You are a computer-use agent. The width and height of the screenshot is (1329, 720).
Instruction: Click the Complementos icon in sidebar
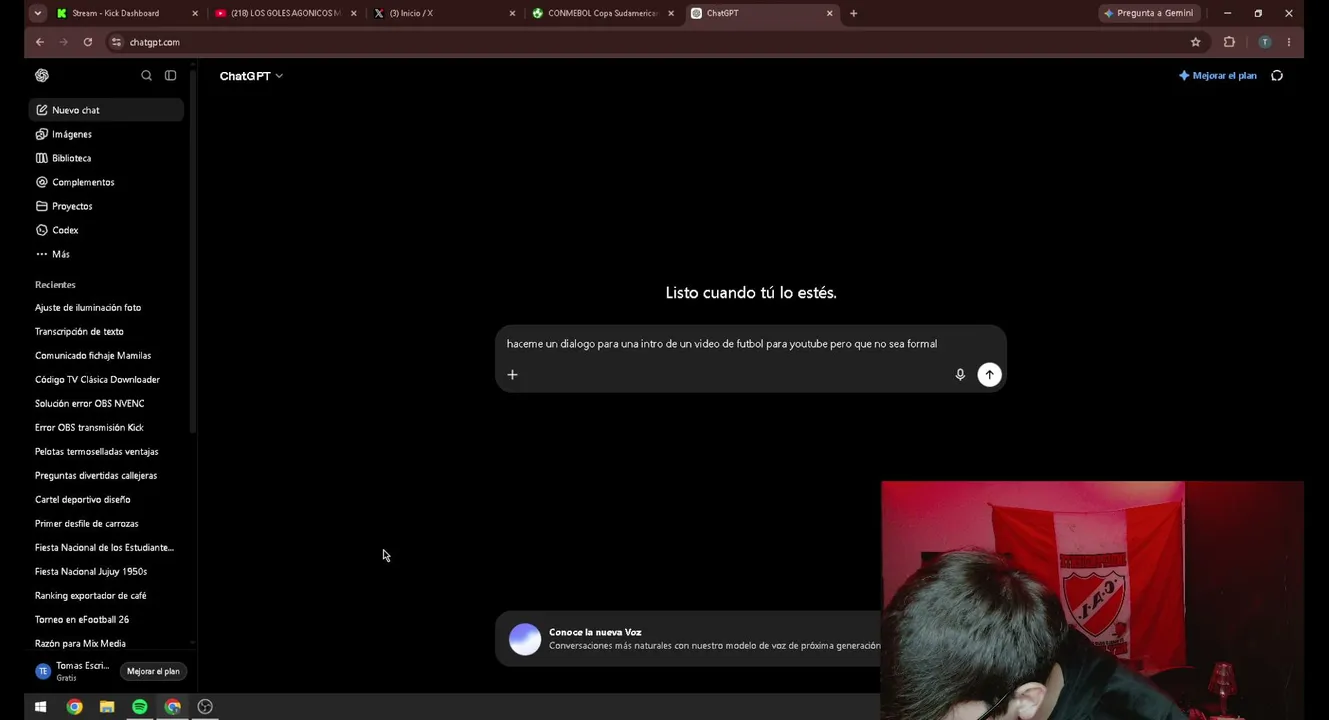(x=42, y=182)
